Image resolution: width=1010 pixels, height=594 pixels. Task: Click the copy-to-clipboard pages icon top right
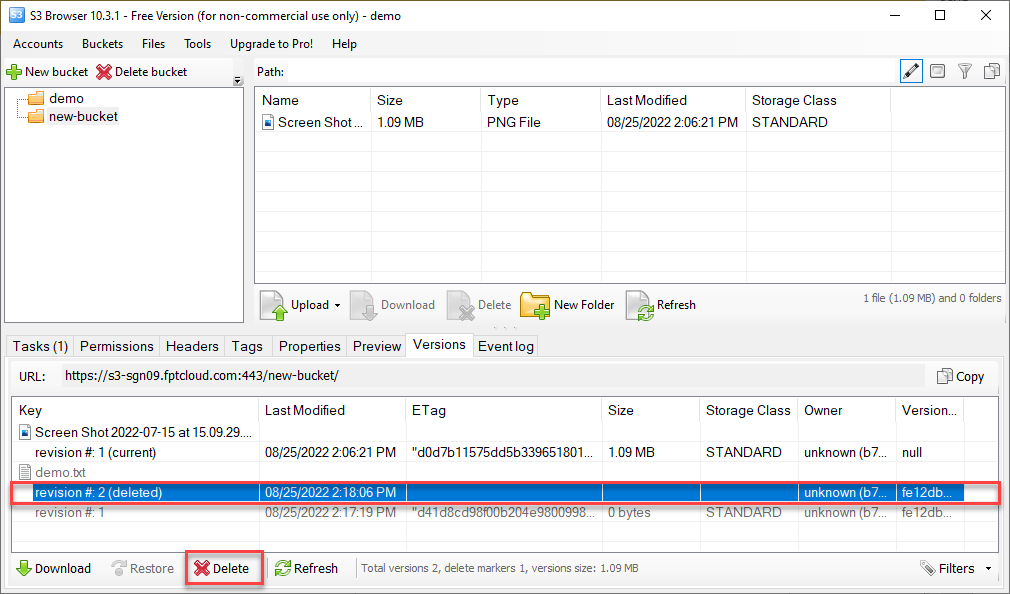click(x=991, y=71)
